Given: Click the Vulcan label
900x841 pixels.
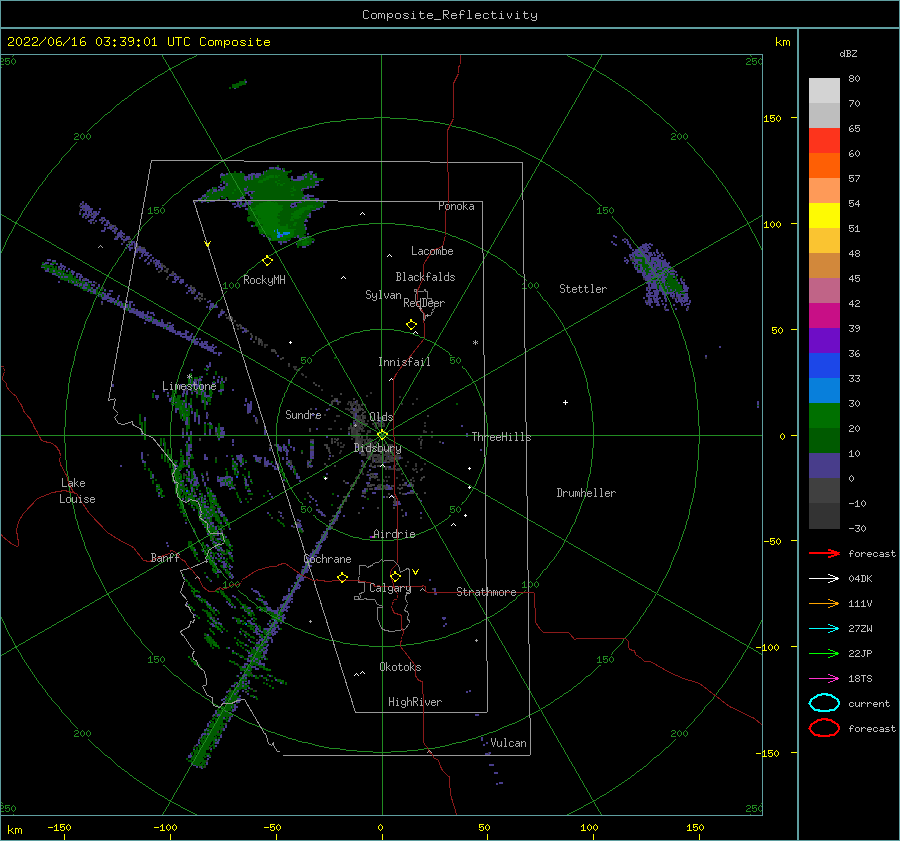Looking at the screenshot, I should pos(508,743).
